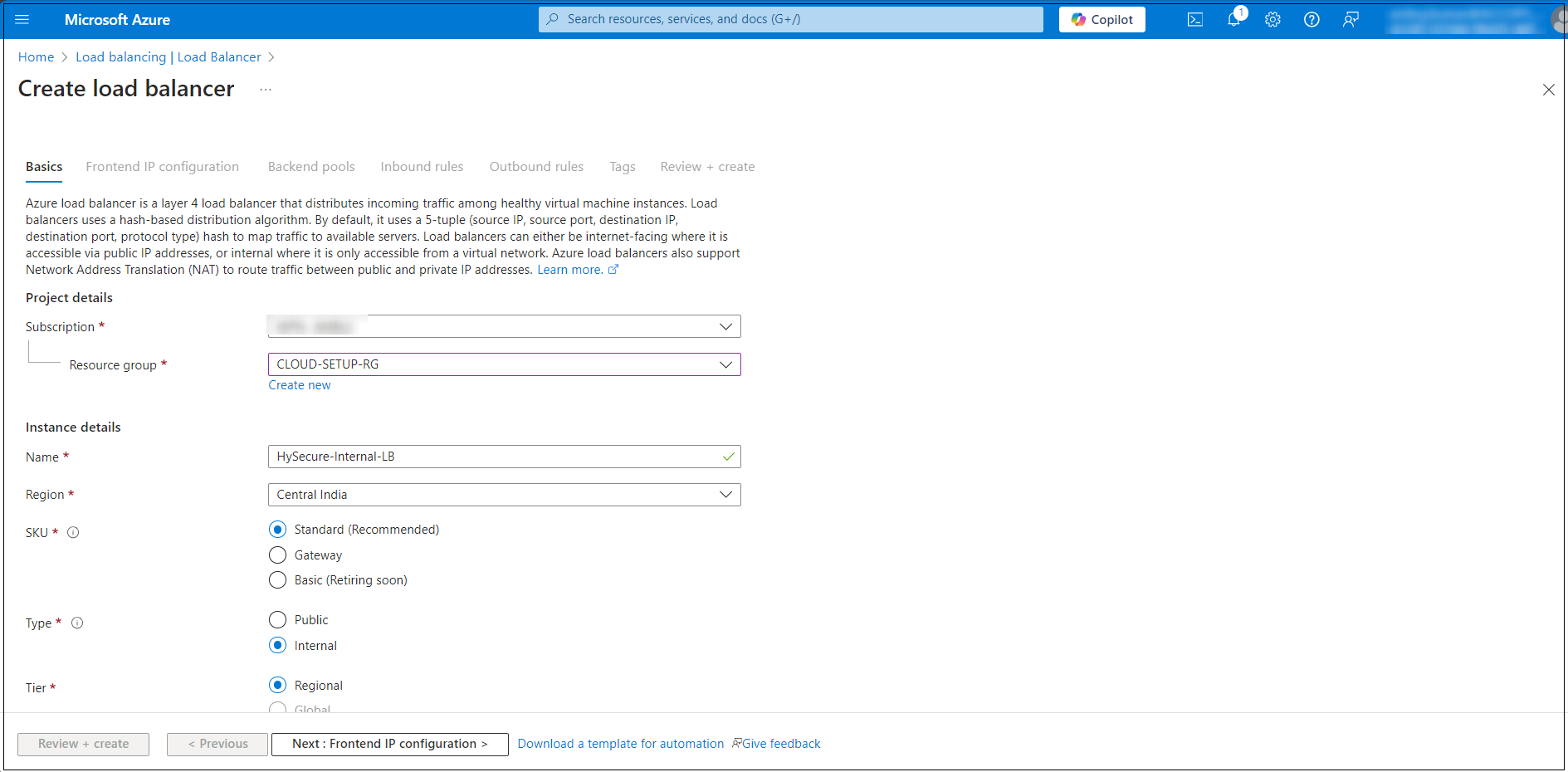Select the Public type radio button
The image size is (1568, 772).
[x=278, y=620]
